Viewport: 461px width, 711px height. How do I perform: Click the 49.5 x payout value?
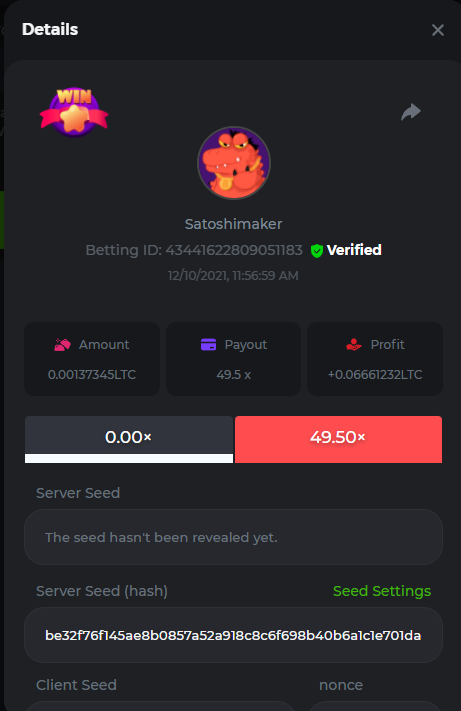233,375
